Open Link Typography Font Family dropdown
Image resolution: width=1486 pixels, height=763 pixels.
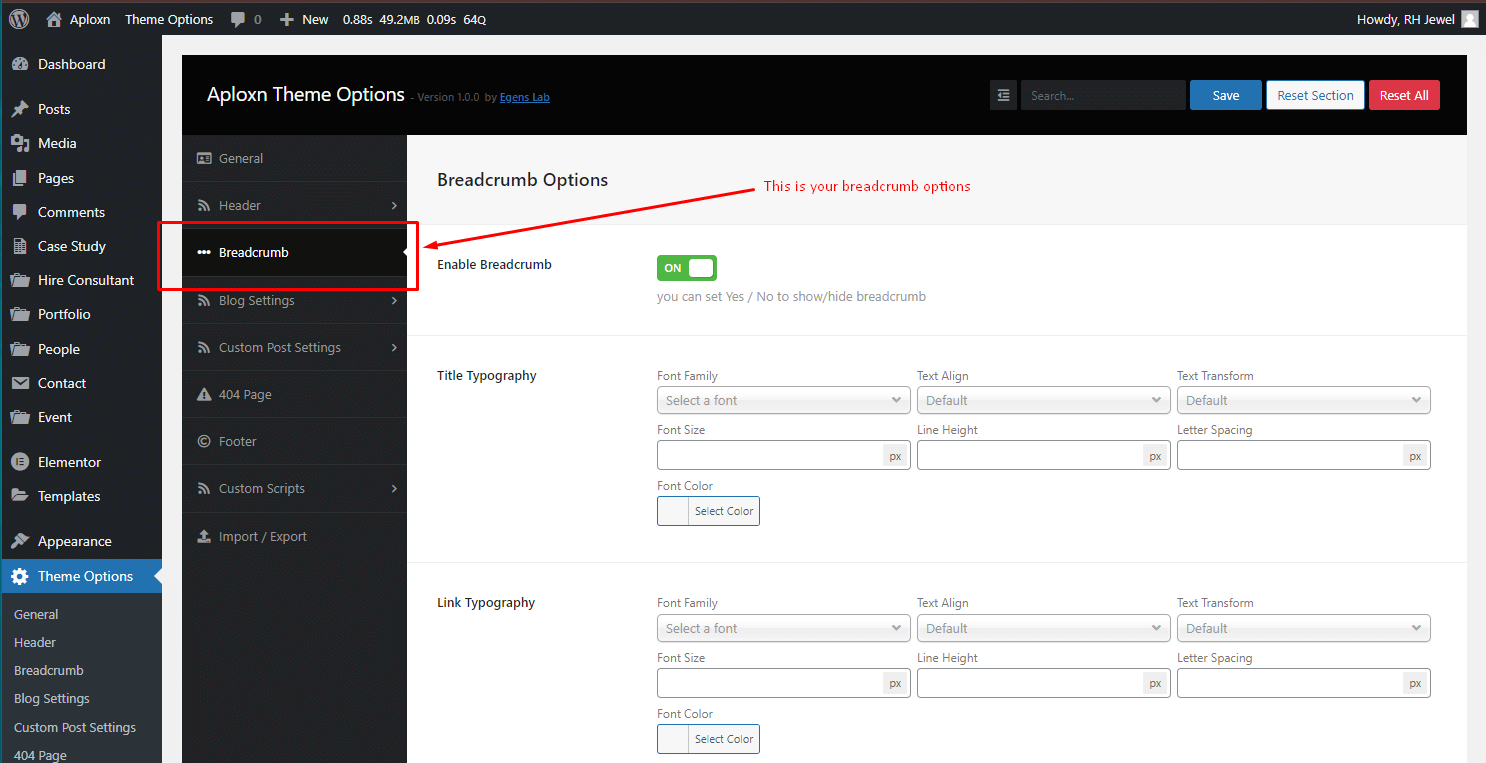coord(783,628)
